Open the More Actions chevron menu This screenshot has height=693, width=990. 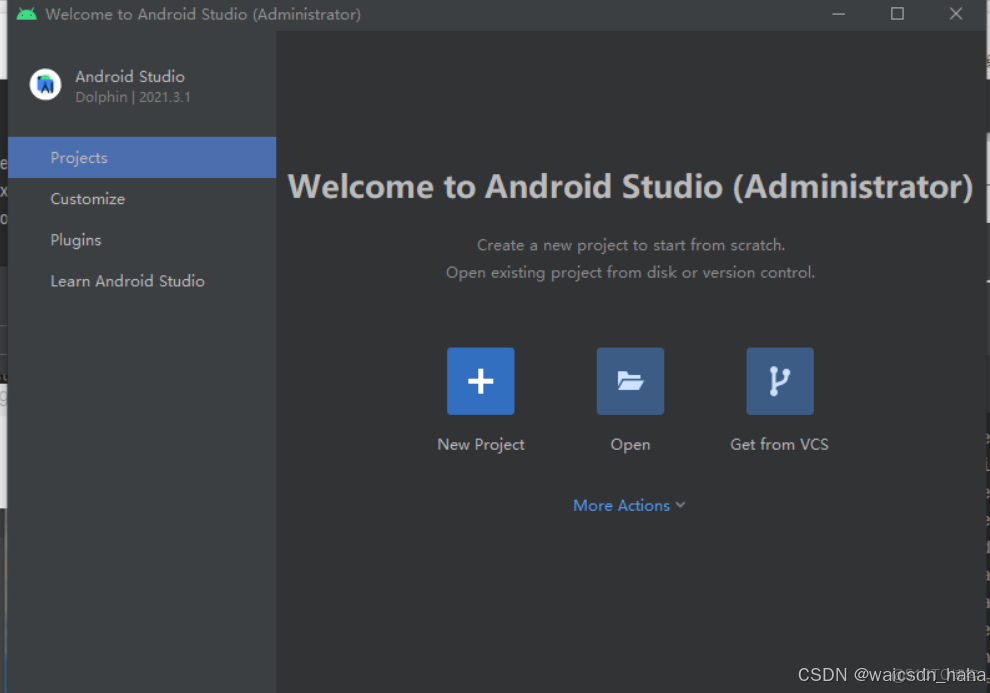[x=681, y=505]
